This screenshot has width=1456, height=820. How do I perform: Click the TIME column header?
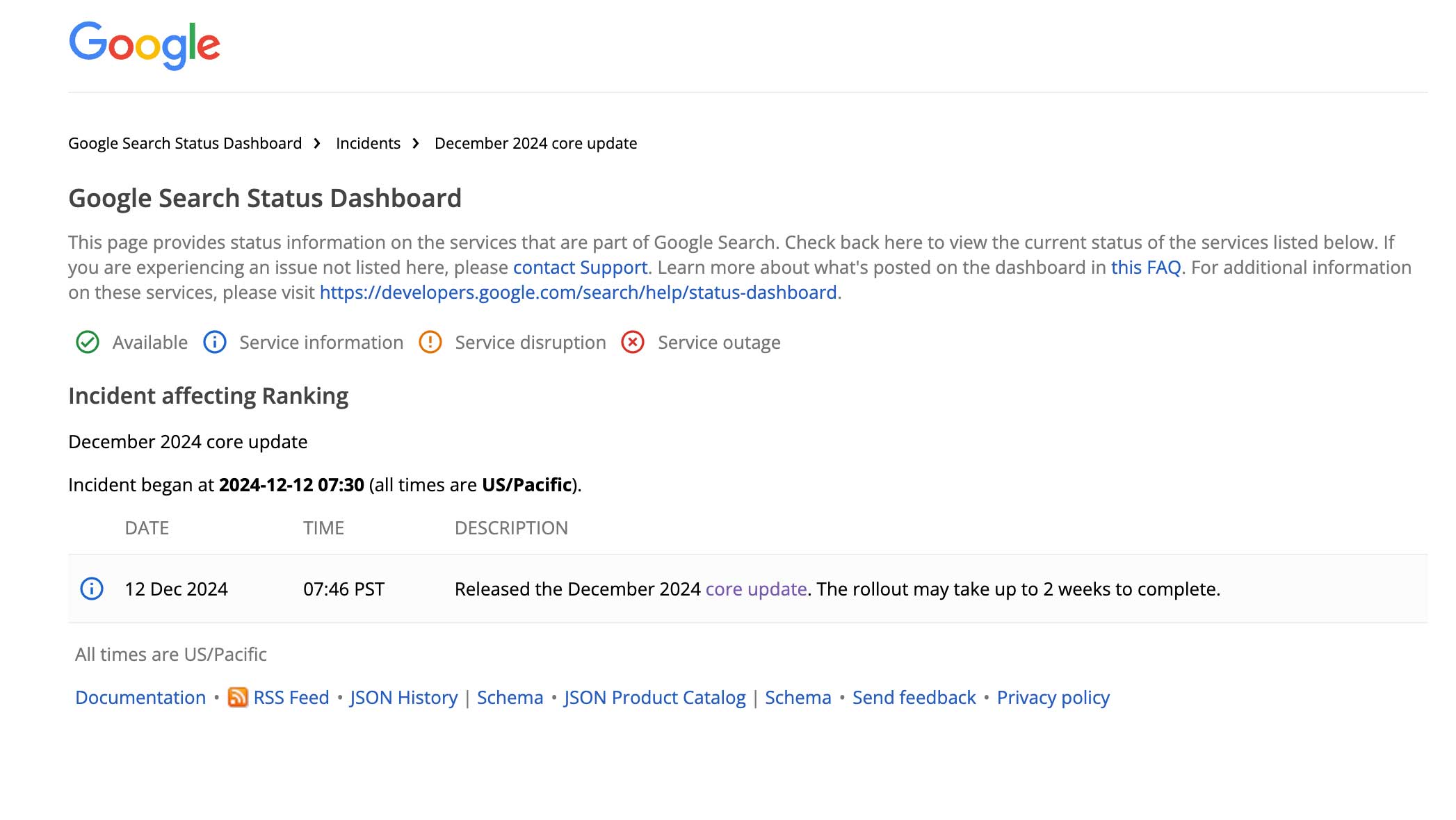click(323, 528)
